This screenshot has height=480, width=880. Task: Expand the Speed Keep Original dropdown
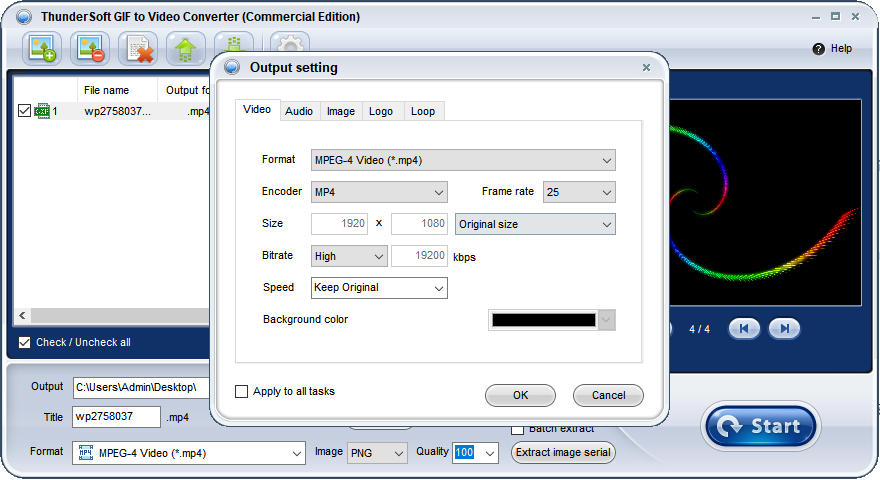click(379, 288)
